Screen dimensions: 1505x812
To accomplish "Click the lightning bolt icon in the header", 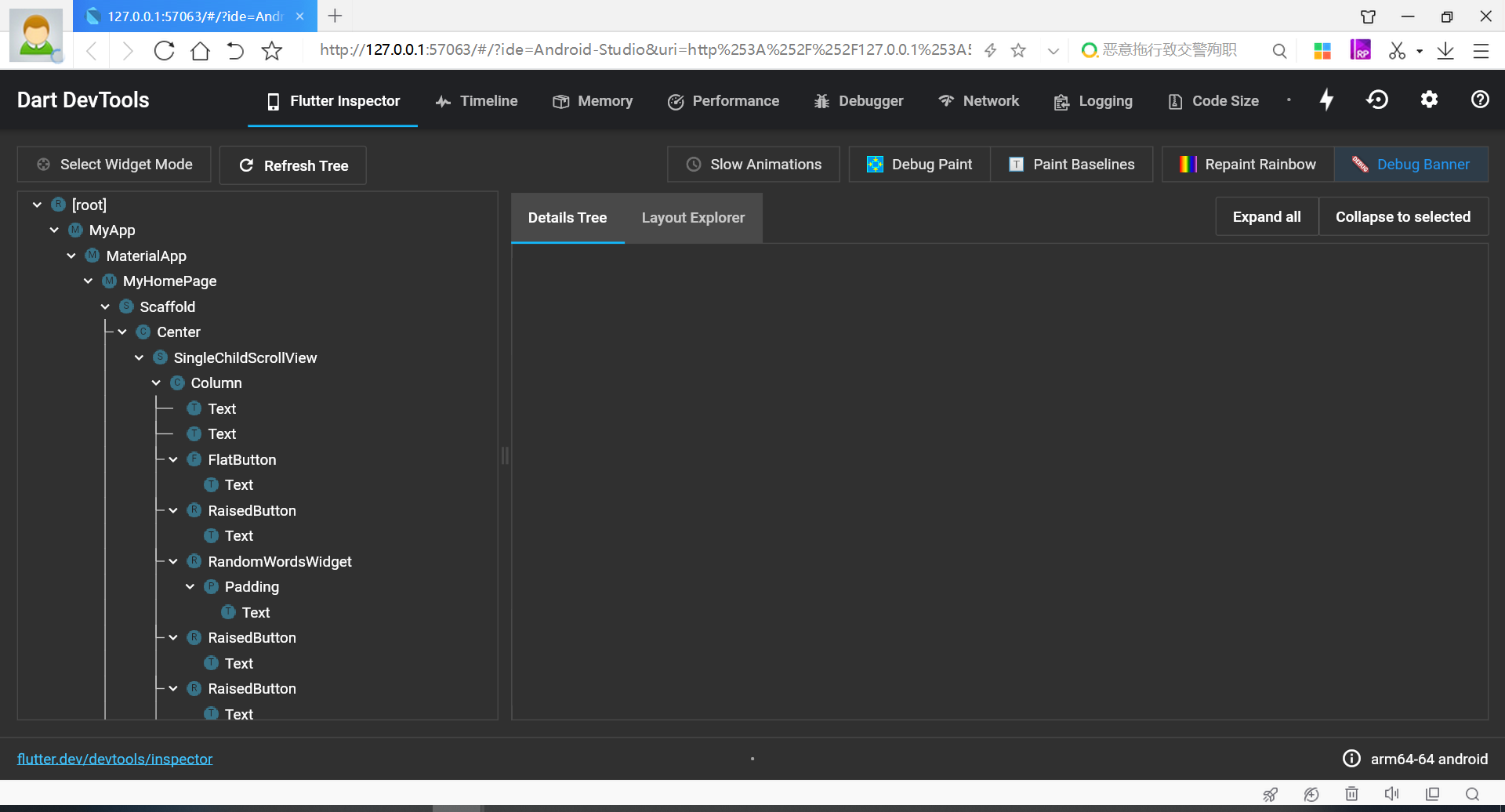I will (1326, 100).
